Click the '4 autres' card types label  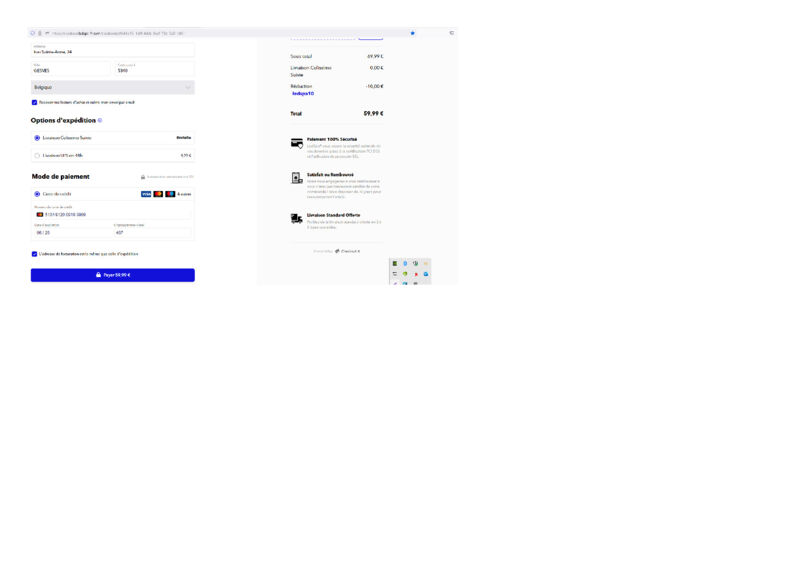coord(184,194)
